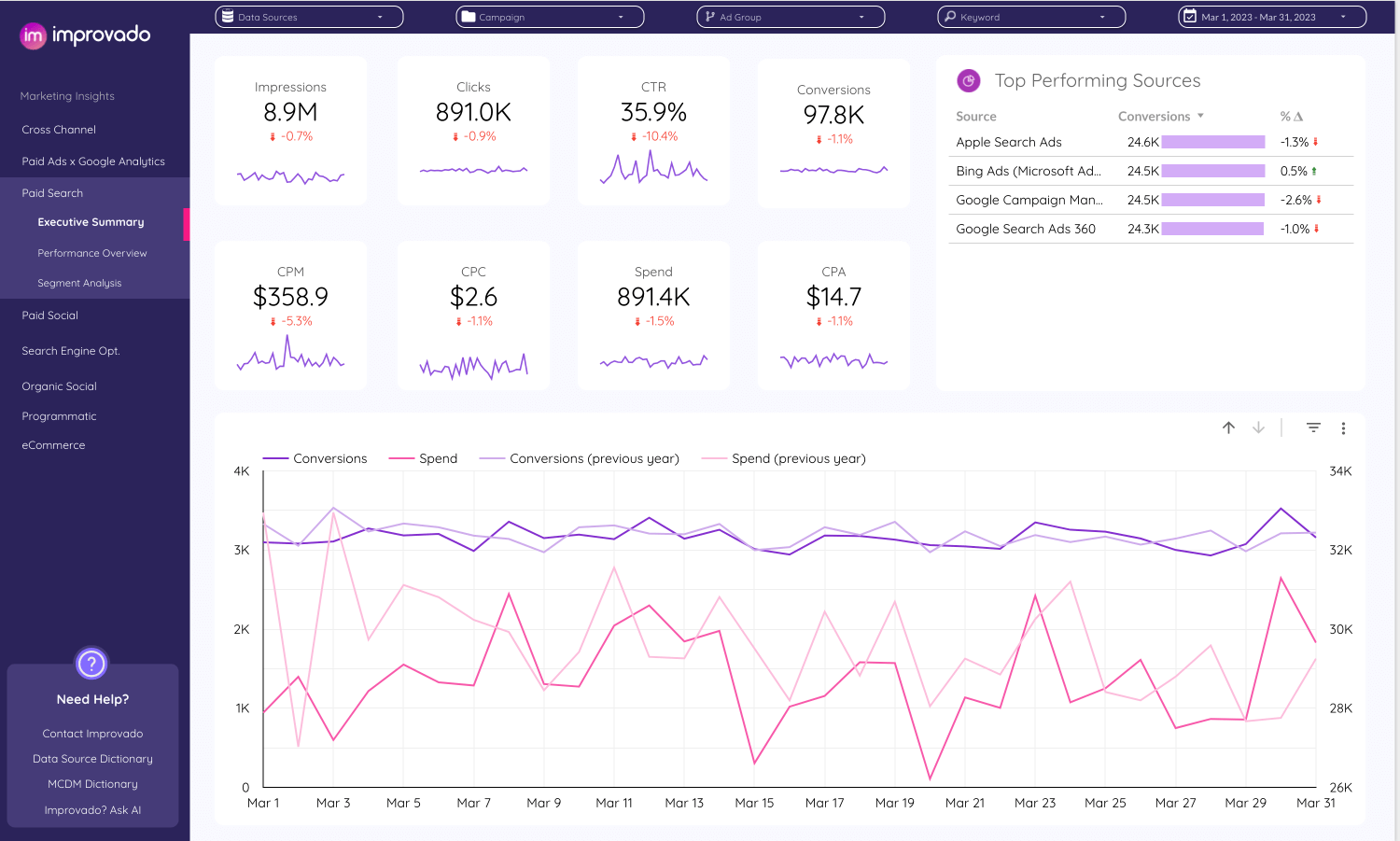Screen dimensions: 1400x841
Task: Open the three-dot options menu on the chart
Action: (x=1344, y=427)
